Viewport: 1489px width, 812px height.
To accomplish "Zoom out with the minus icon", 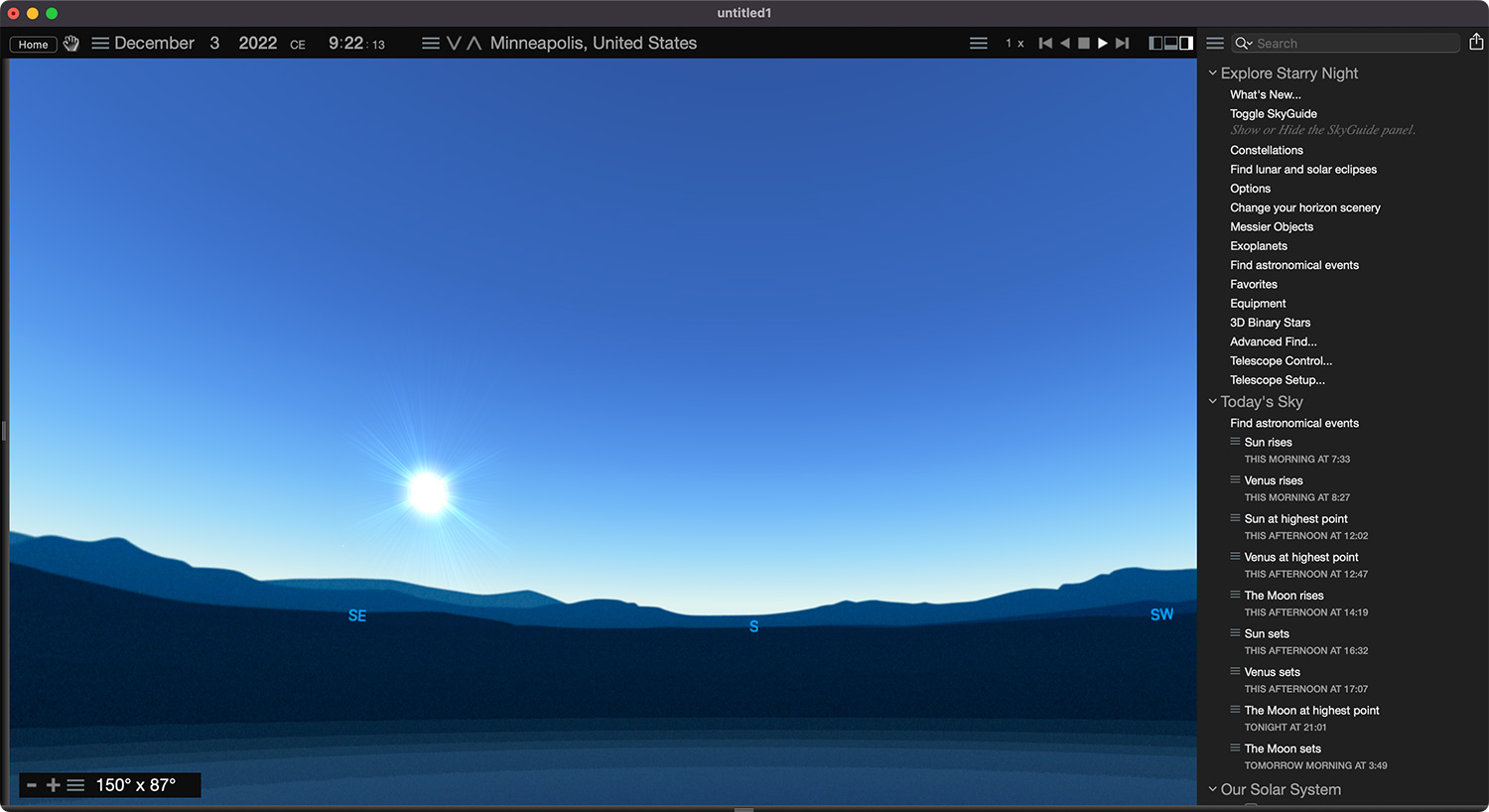I will tap(32, 784).
